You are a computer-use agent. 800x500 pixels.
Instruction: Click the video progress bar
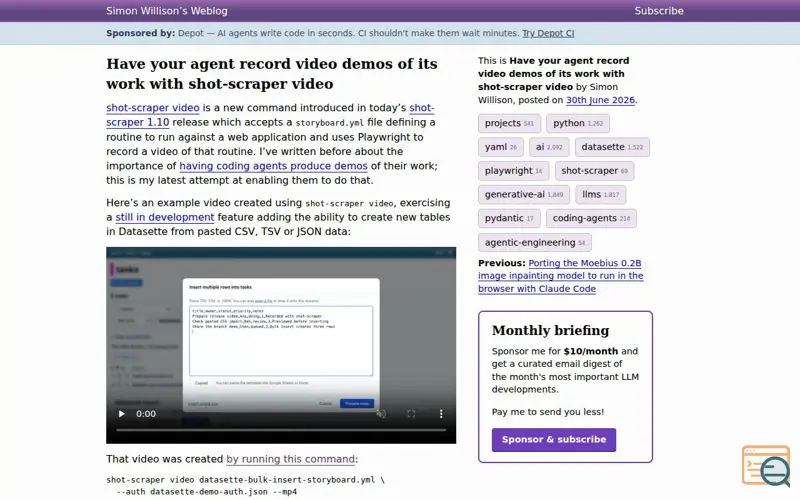[281, 430]
